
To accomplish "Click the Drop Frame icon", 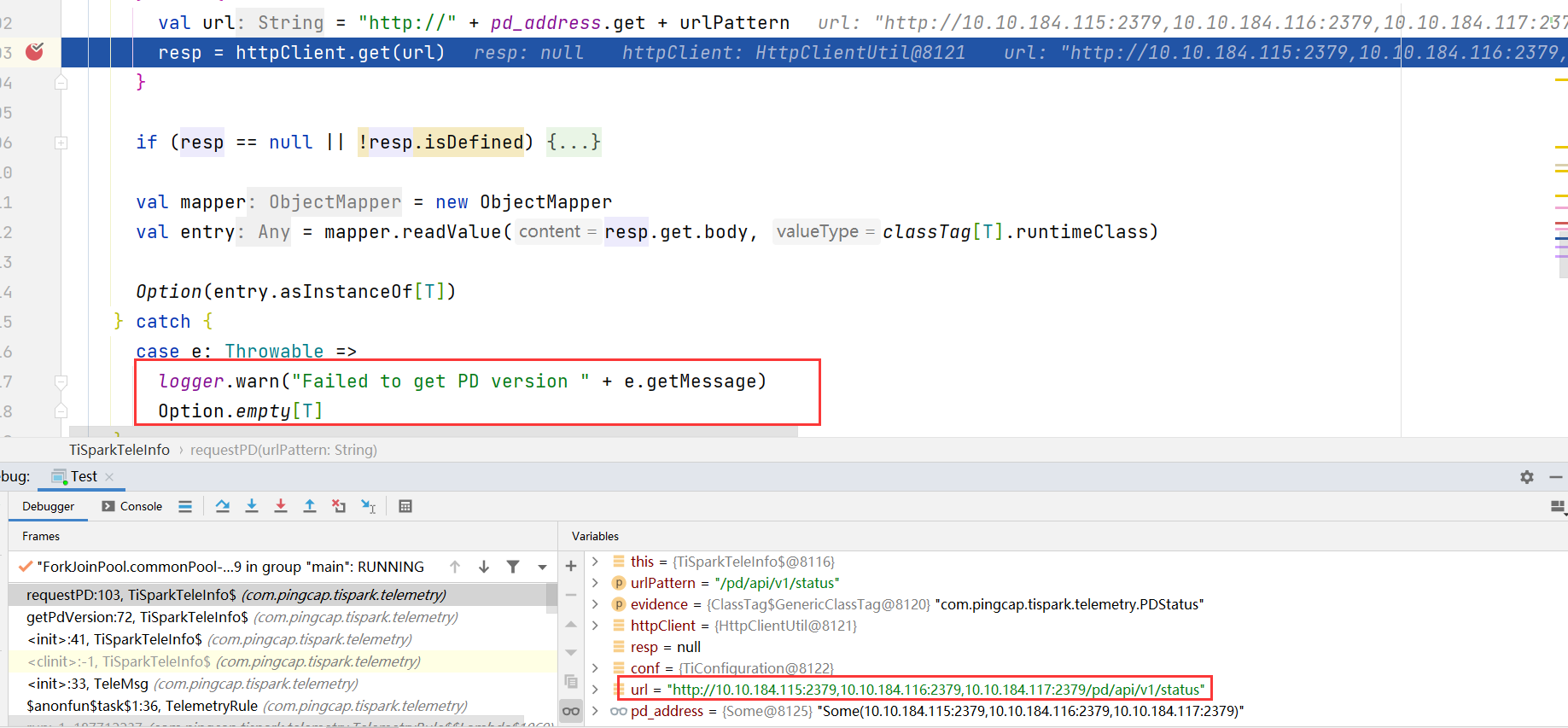I will (x=339, y=506).
